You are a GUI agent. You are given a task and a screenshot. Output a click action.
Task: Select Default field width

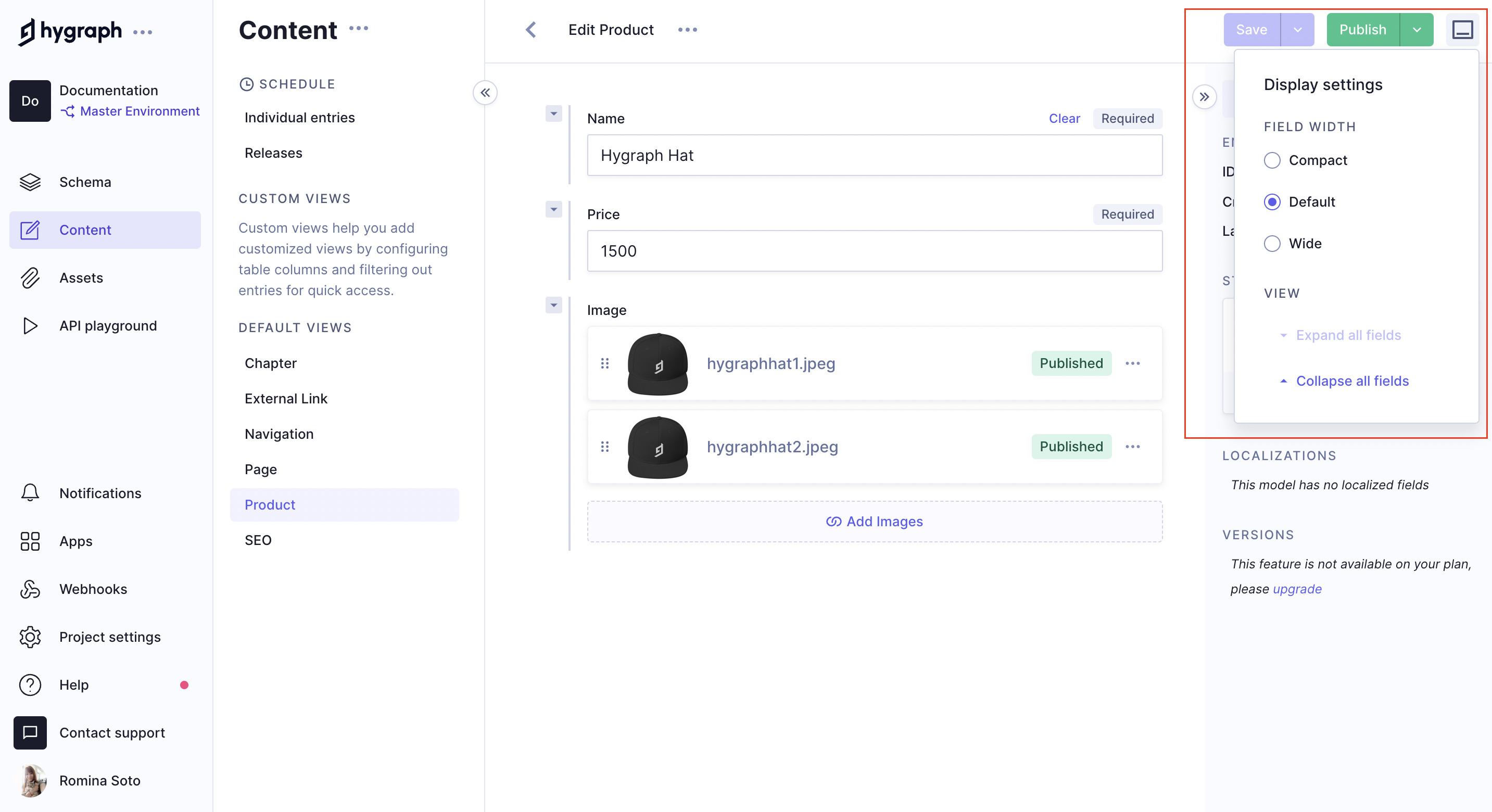click(1272, 202)
